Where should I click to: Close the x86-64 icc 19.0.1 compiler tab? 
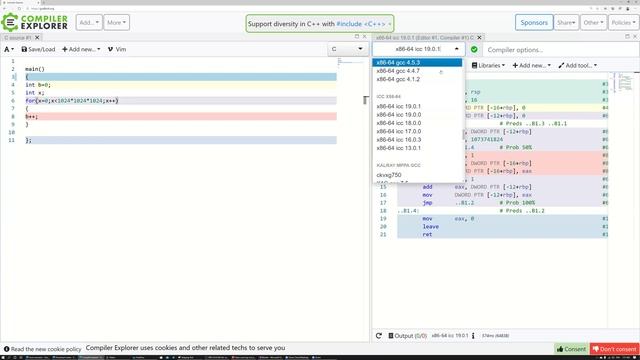480,38
